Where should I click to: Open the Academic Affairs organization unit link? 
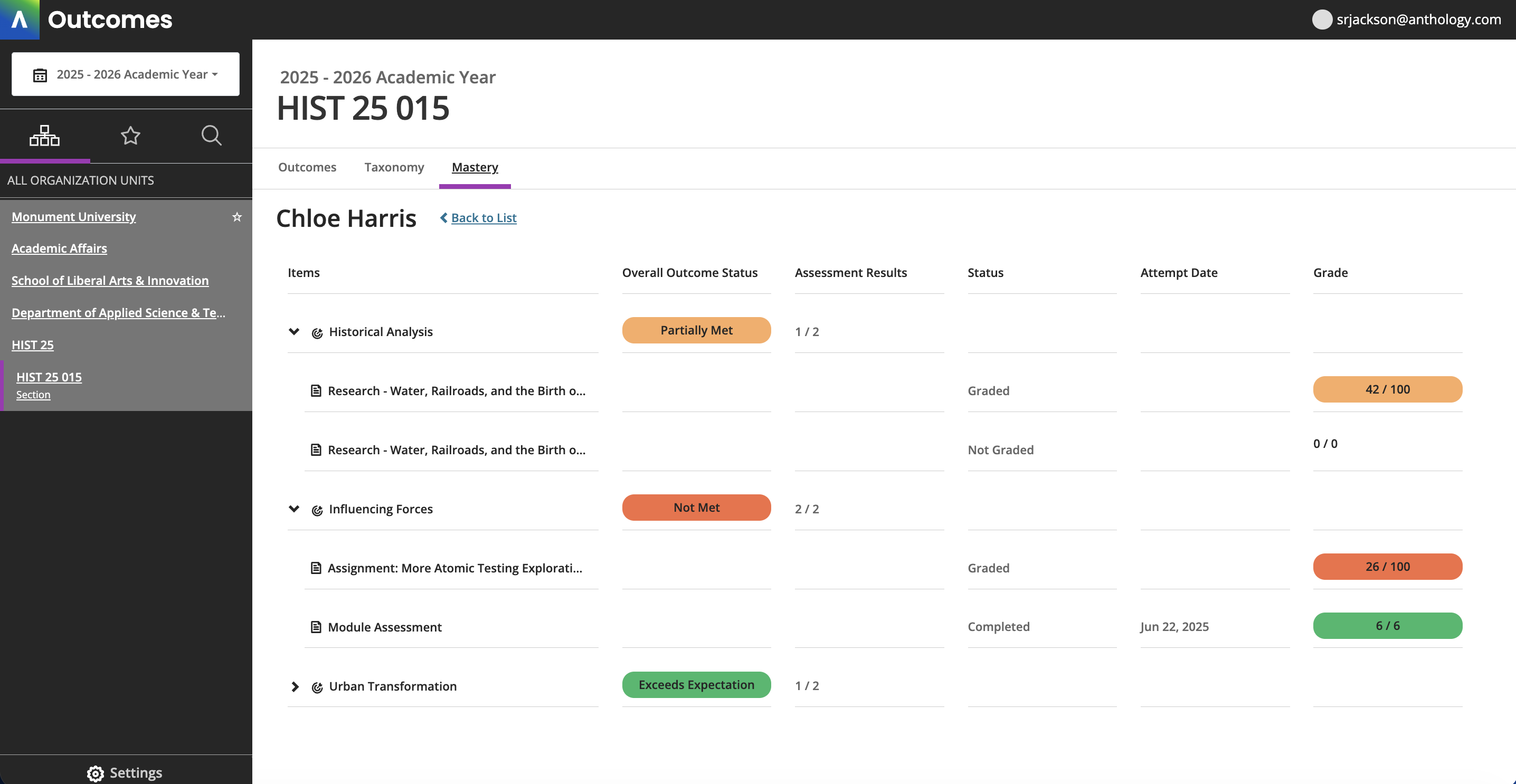(59, 248)
